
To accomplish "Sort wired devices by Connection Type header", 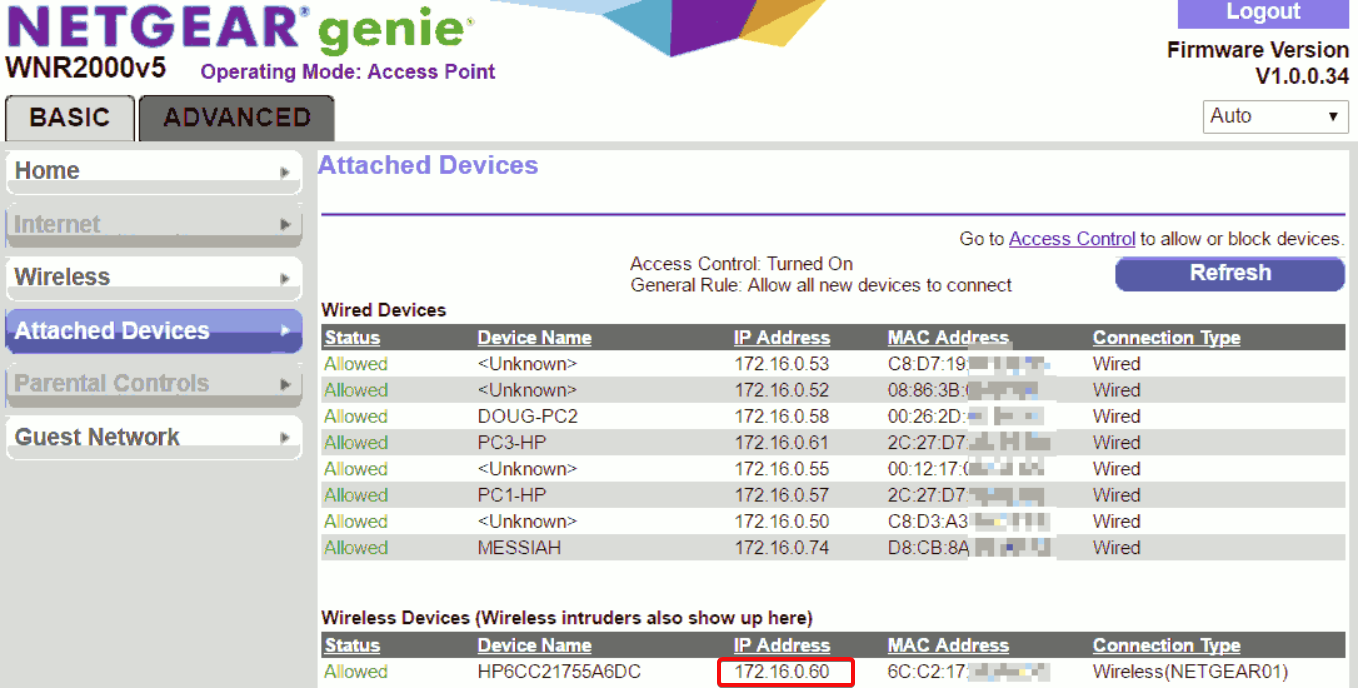I will [1166, 338].
